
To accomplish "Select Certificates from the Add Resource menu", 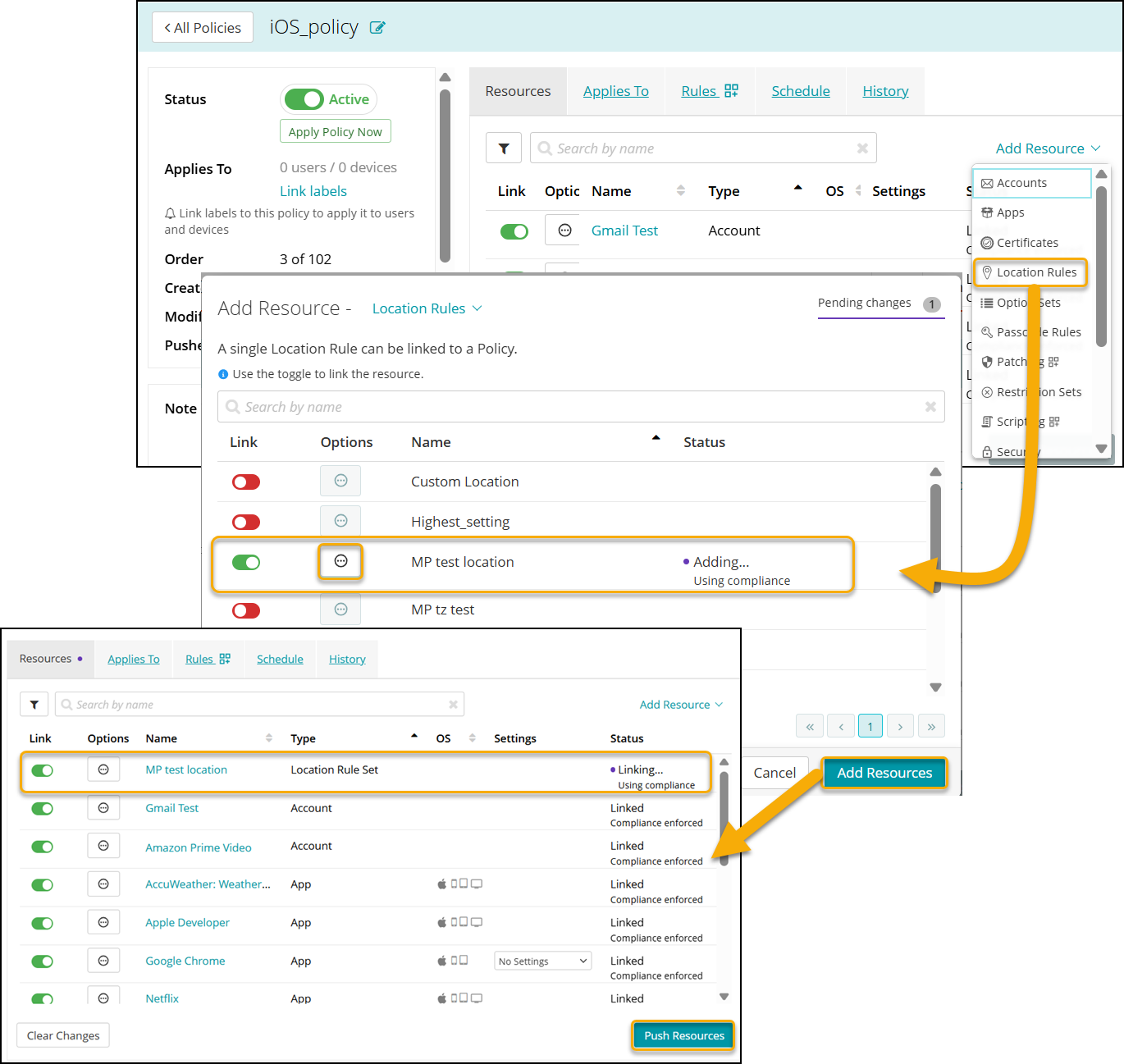I will (1026, 243).
